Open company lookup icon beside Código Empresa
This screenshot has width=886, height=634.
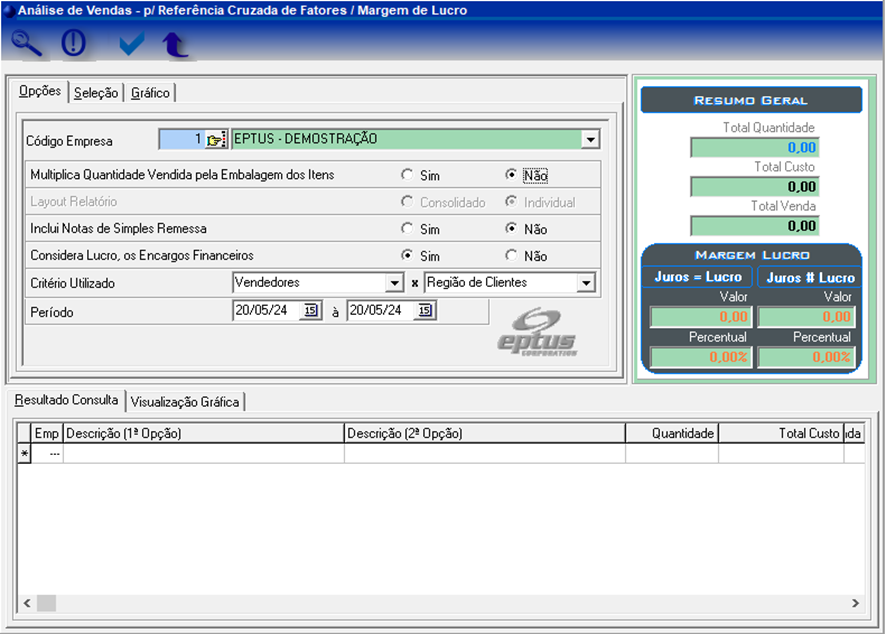216,140
